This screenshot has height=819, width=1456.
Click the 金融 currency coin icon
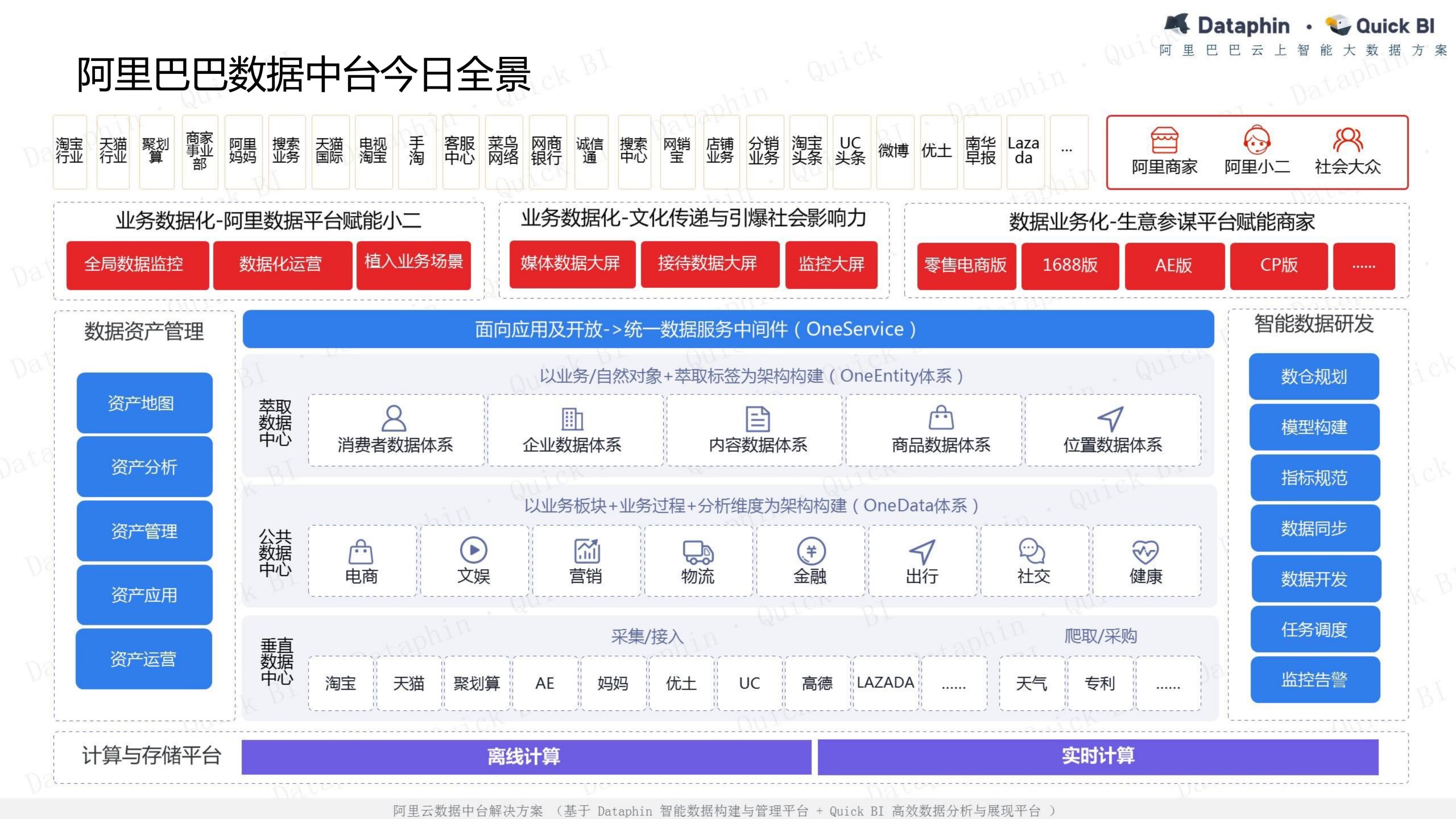[810, 551]
